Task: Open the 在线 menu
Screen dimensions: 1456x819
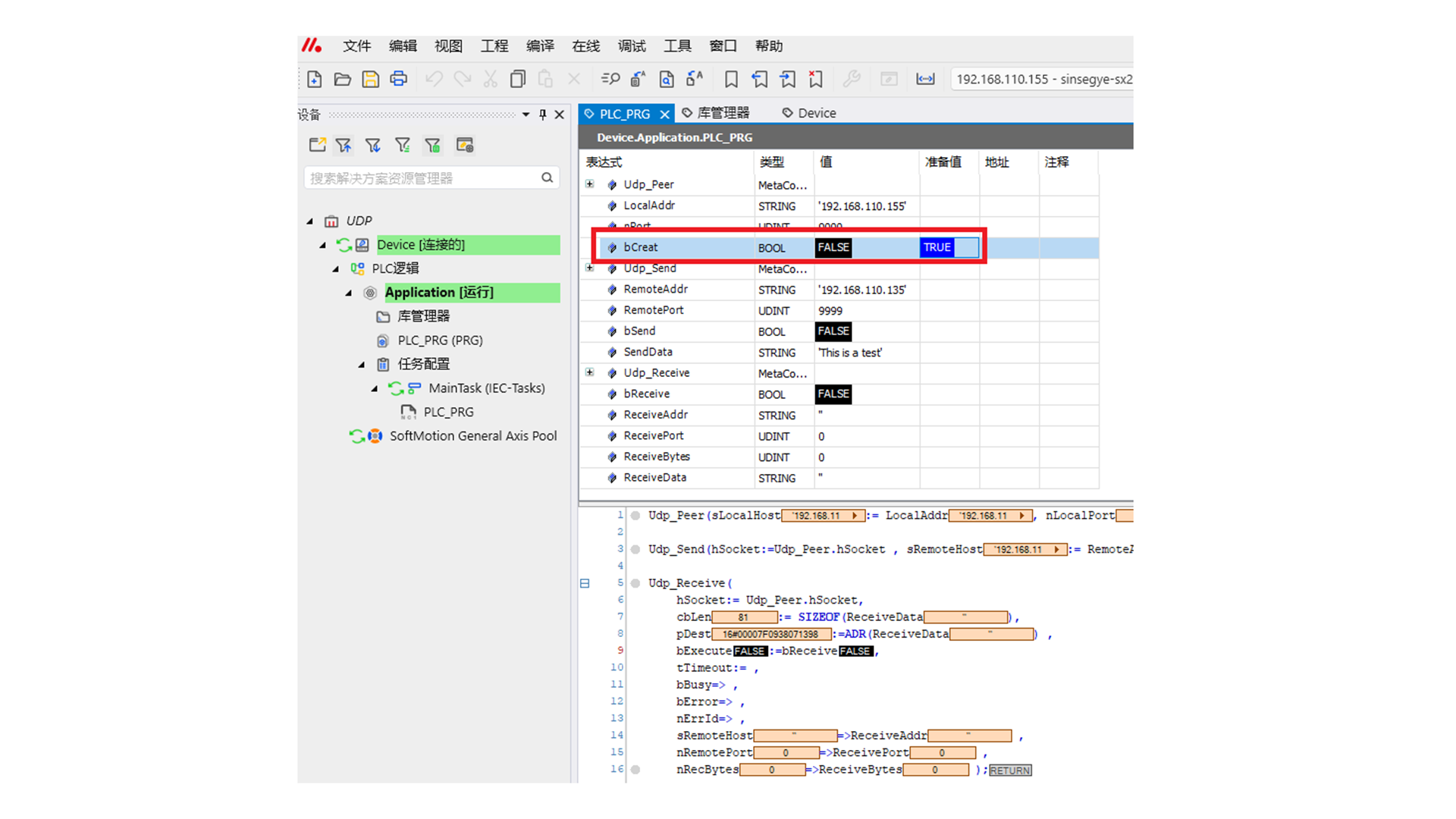Action: (x=585, y=46)
